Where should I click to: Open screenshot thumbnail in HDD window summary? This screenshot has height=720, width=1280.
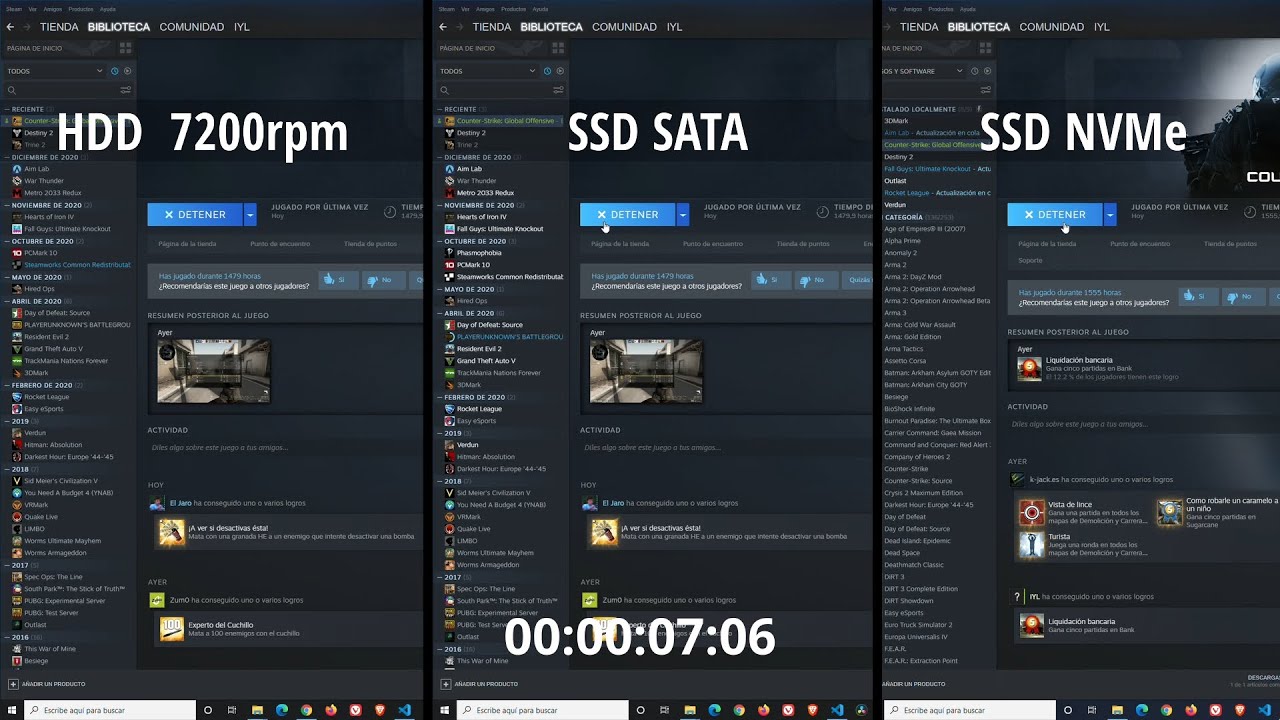pyautogui.click(x=213, y=371)
